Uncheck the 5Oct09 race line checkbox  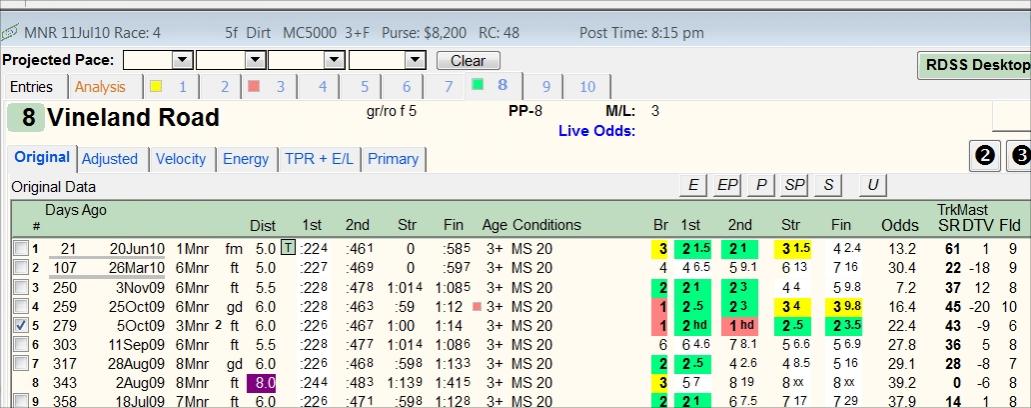(21, 325)
